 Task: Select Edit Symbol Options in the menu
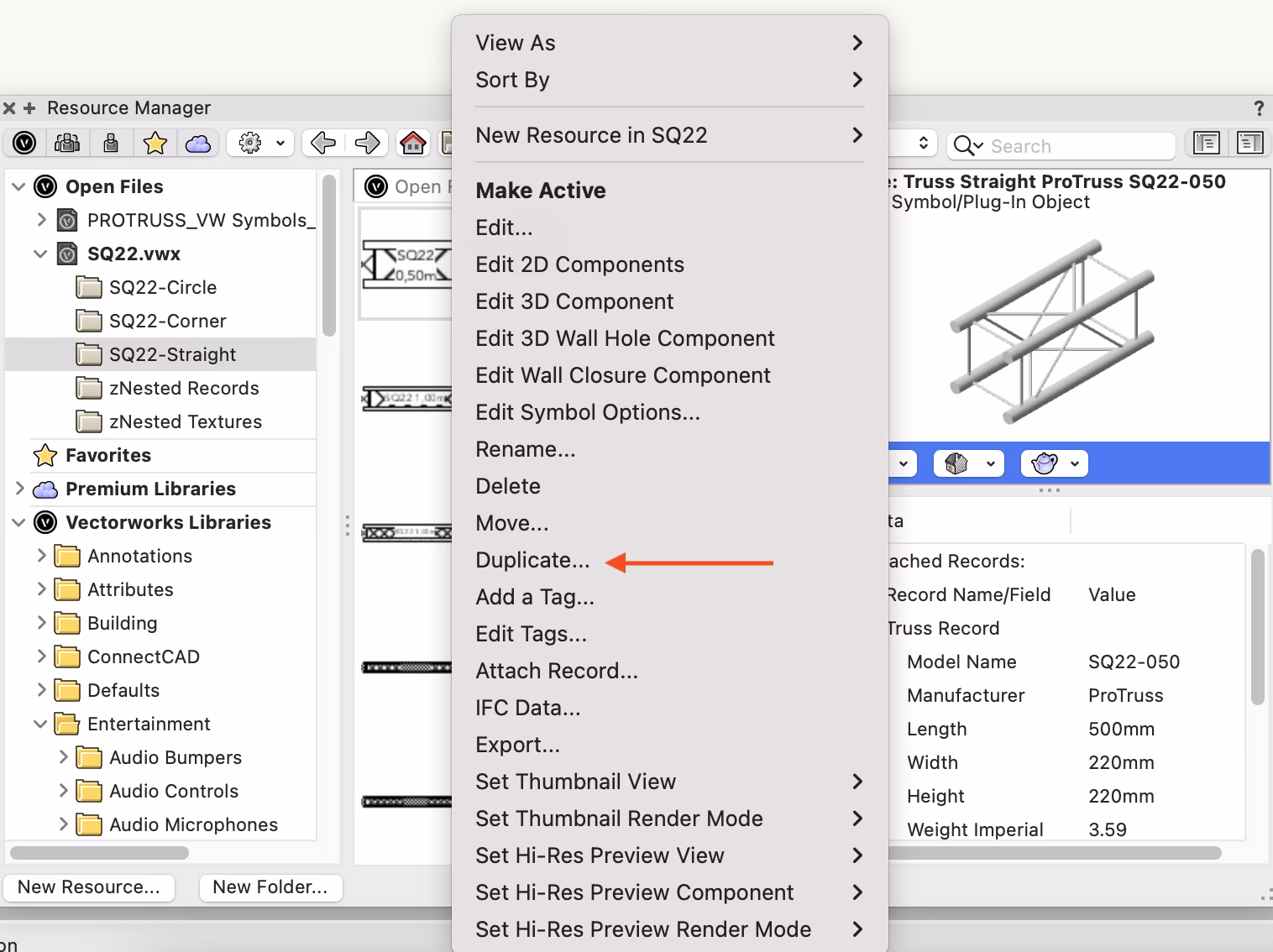(588, 411)
